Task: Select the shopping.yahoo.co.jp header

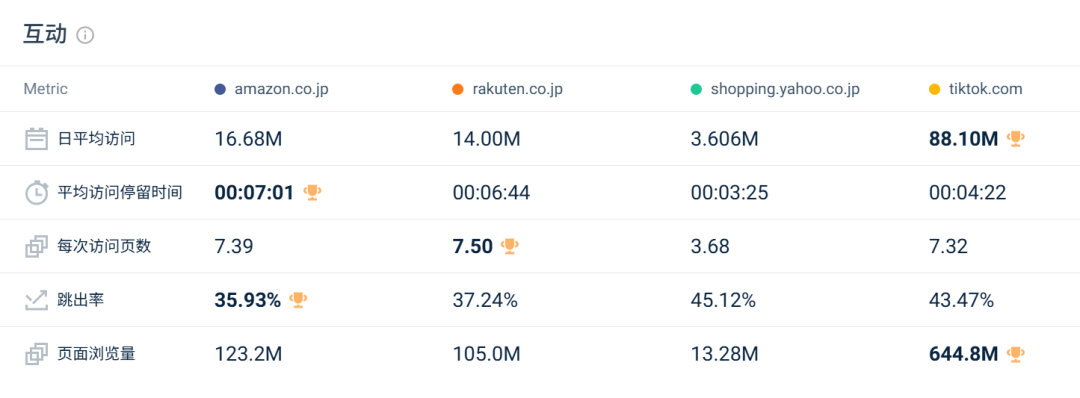Action: 785,90
